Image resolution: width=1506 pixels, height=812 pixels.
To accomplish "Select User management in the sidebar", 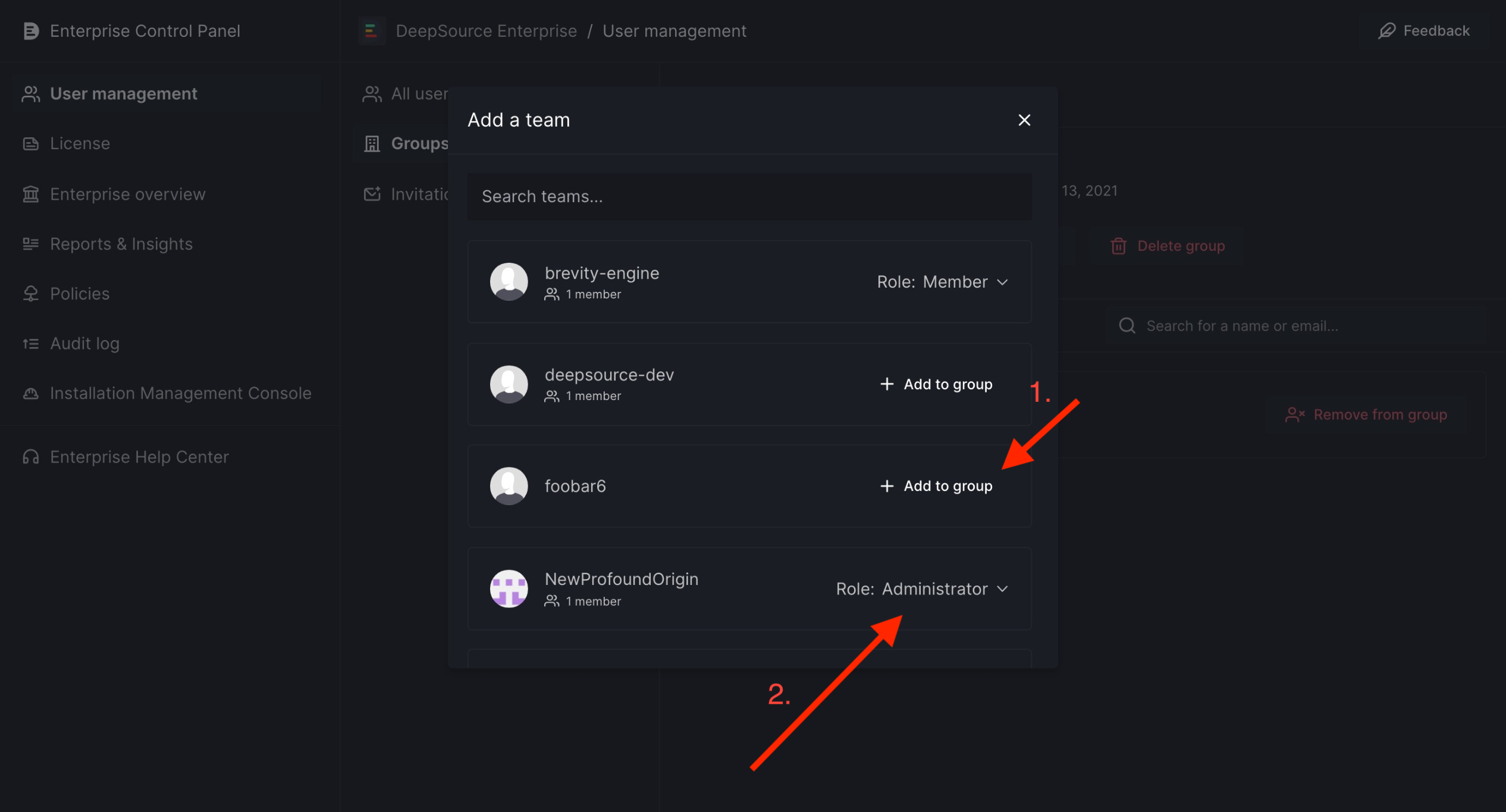I will (123, 93).
